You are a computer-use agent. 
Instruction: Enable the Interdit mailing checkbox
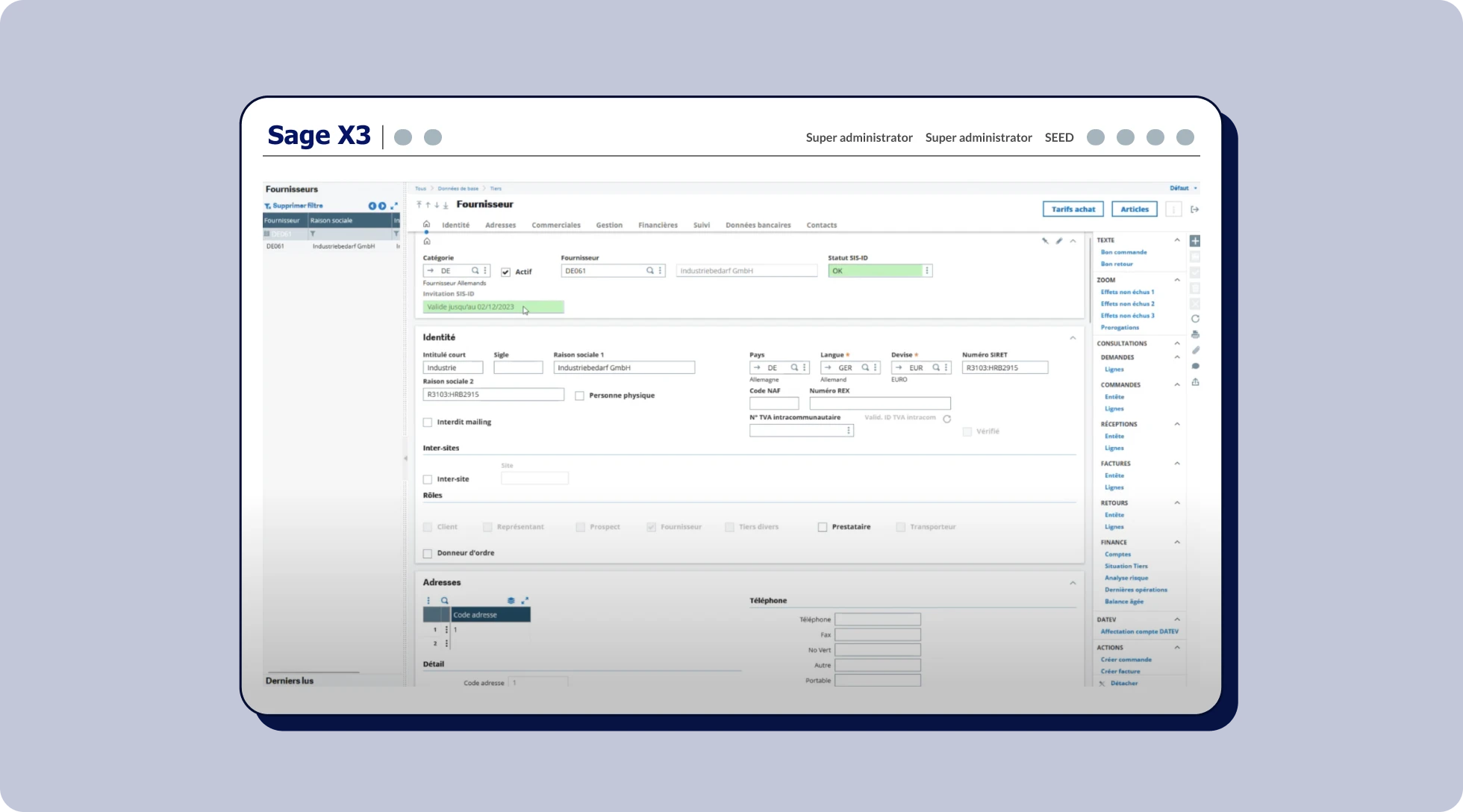coord(428,422)
